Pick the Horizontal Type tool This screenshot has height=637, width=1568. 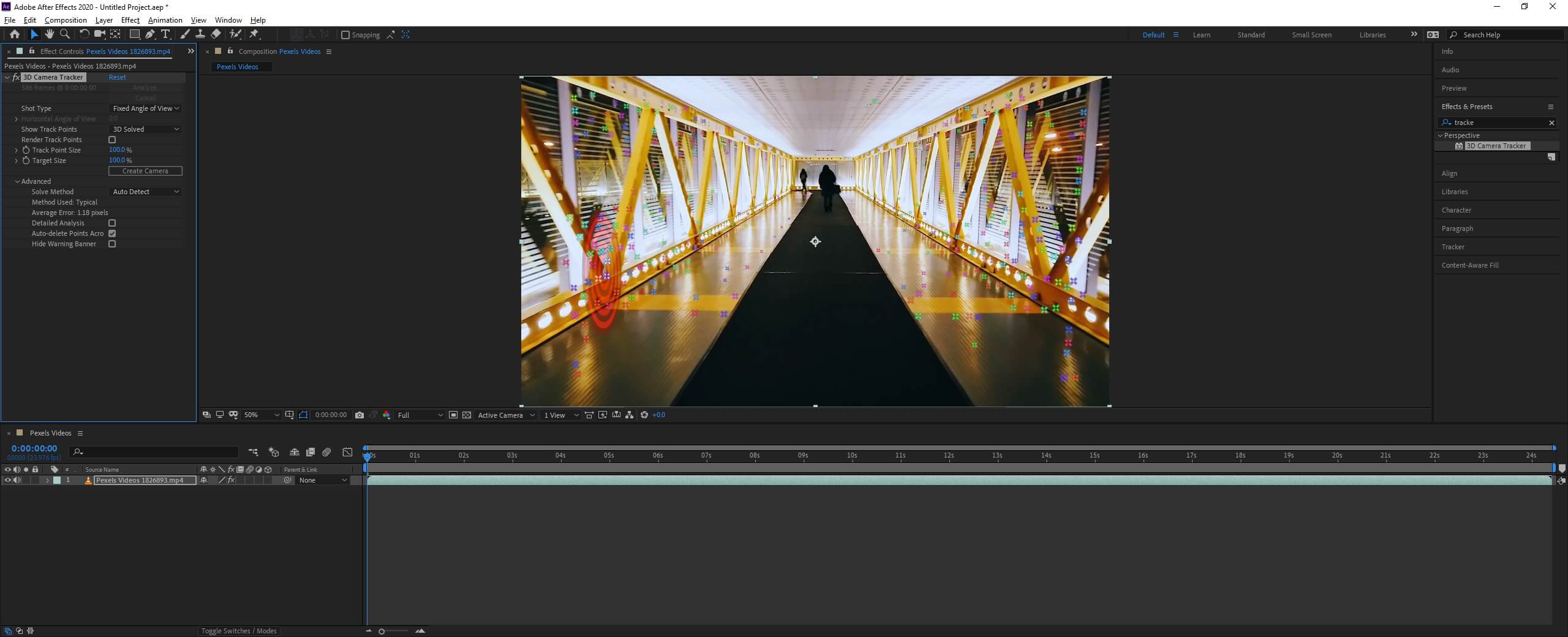tap(165, 34)
